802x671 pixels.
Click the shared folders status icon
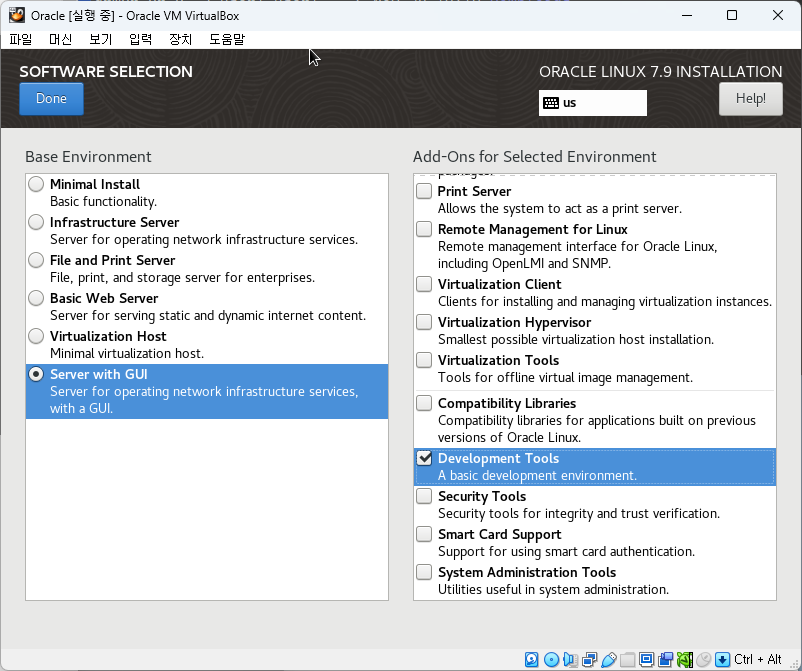point(628,659)
